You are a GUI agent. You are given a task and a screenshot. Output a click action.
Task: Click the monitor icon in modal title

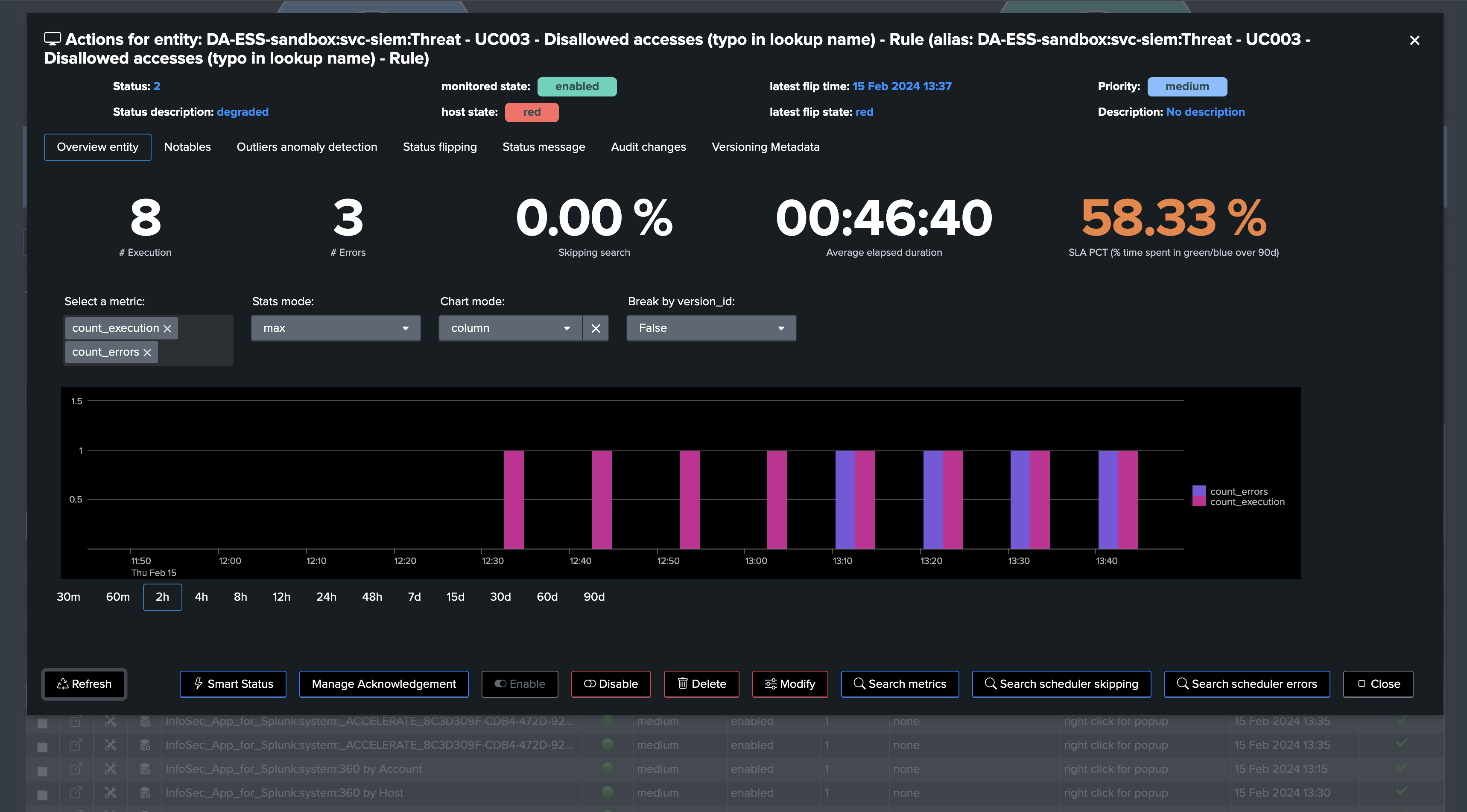(x=53, y=39)
